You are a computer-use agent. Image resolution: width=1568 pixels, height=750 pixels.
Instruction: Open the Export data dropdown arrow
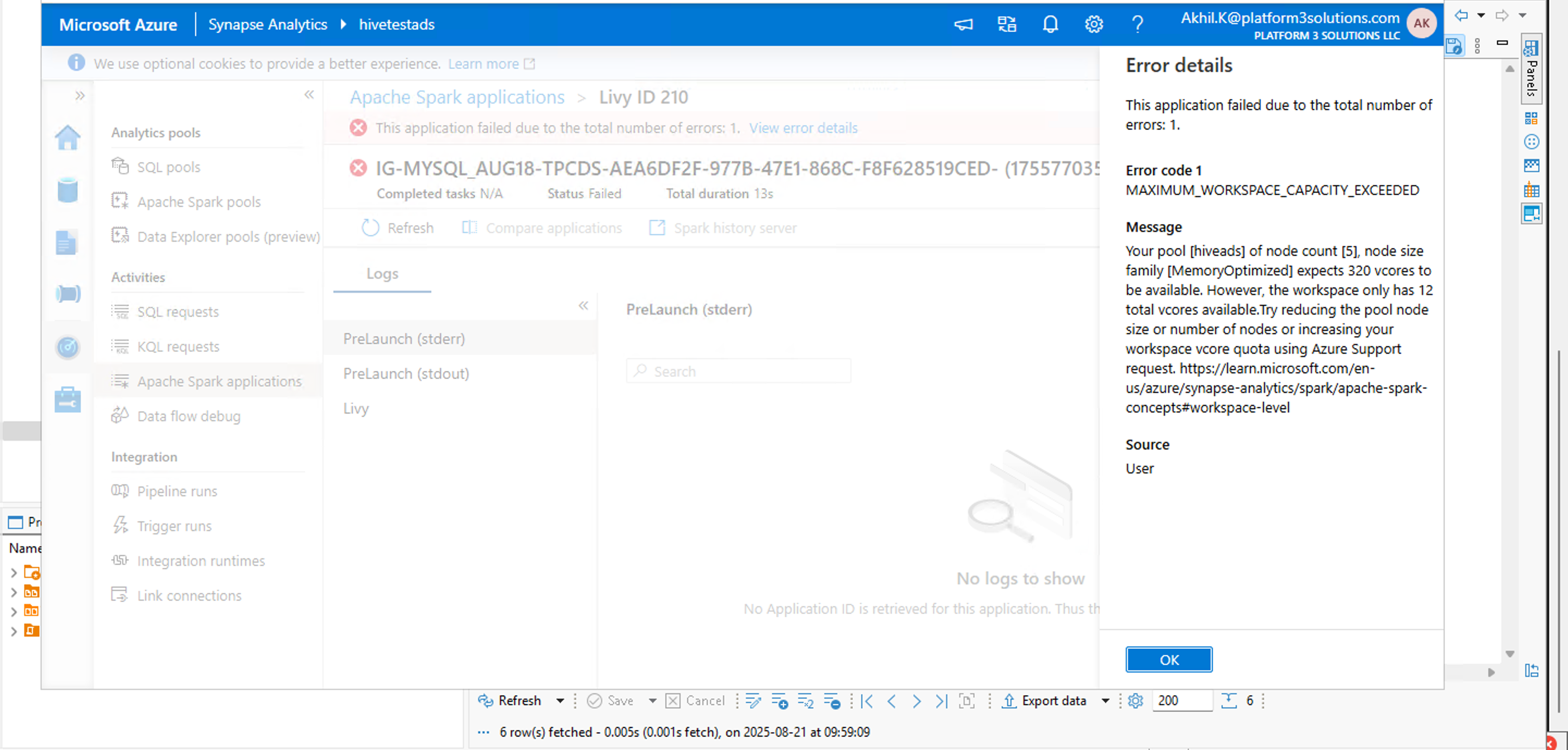pyautogui.click(x=1105, y=700)
